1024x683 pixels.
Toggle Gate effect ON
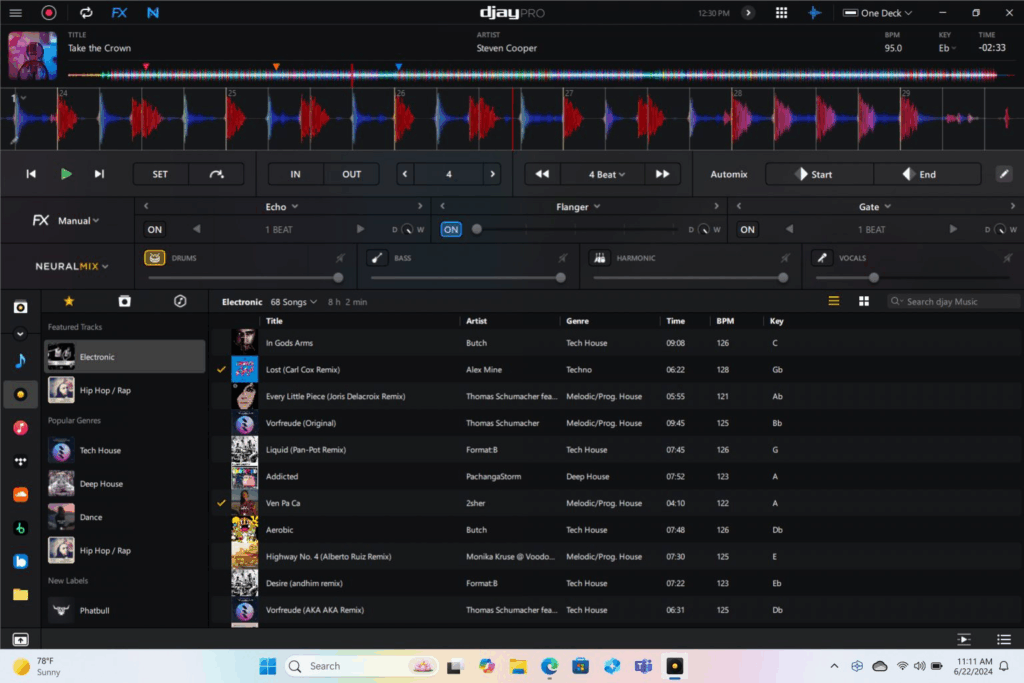[x=748, y=229]
